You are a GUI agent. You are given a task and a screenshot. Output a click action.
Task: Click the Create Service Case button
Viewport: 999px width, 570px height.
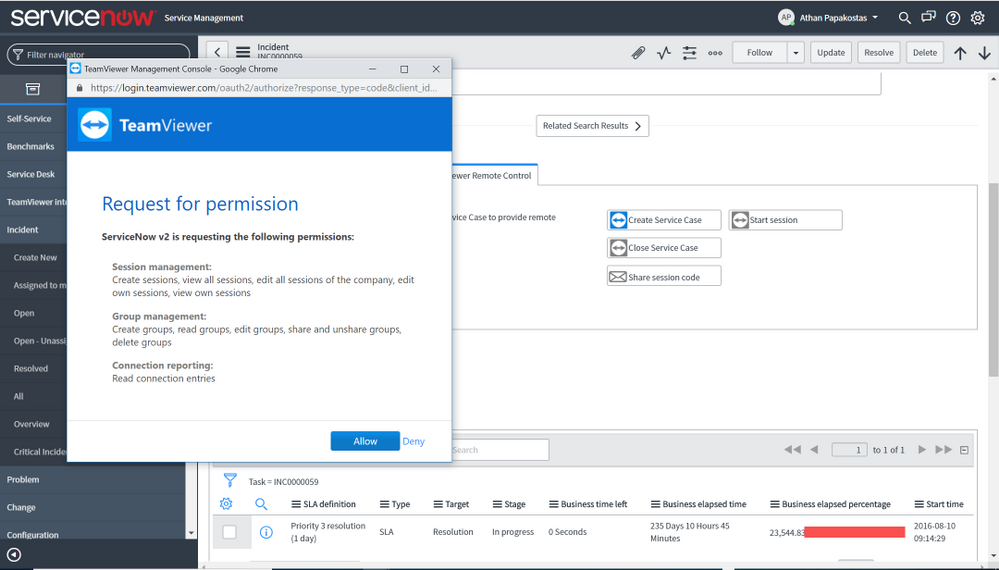tap(664, 220)
